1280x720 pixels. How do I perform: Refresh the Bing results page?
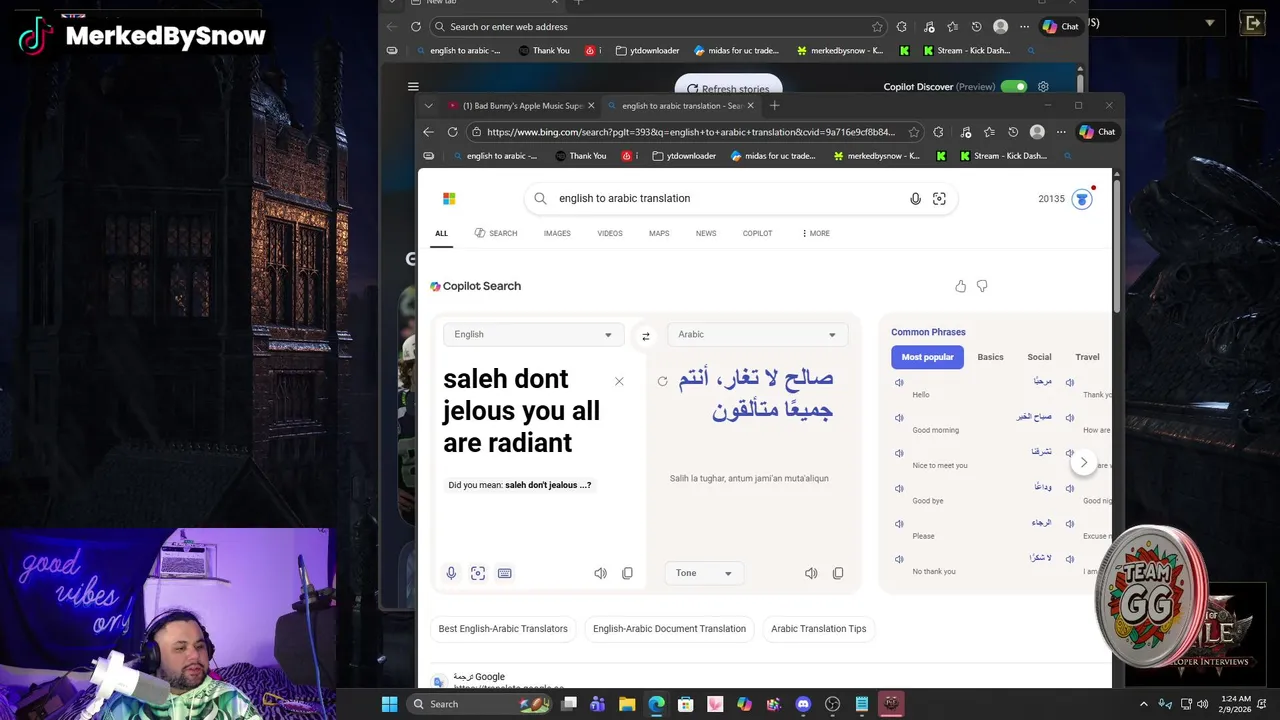[452, 132]
